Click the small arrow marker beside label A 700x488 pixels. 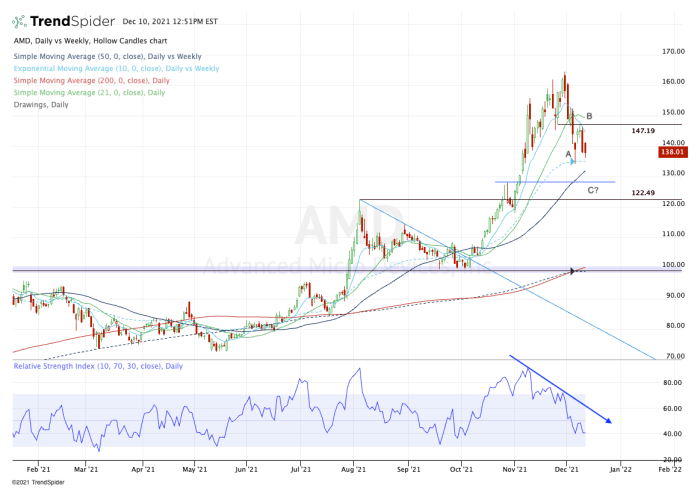tap(574, 161)
